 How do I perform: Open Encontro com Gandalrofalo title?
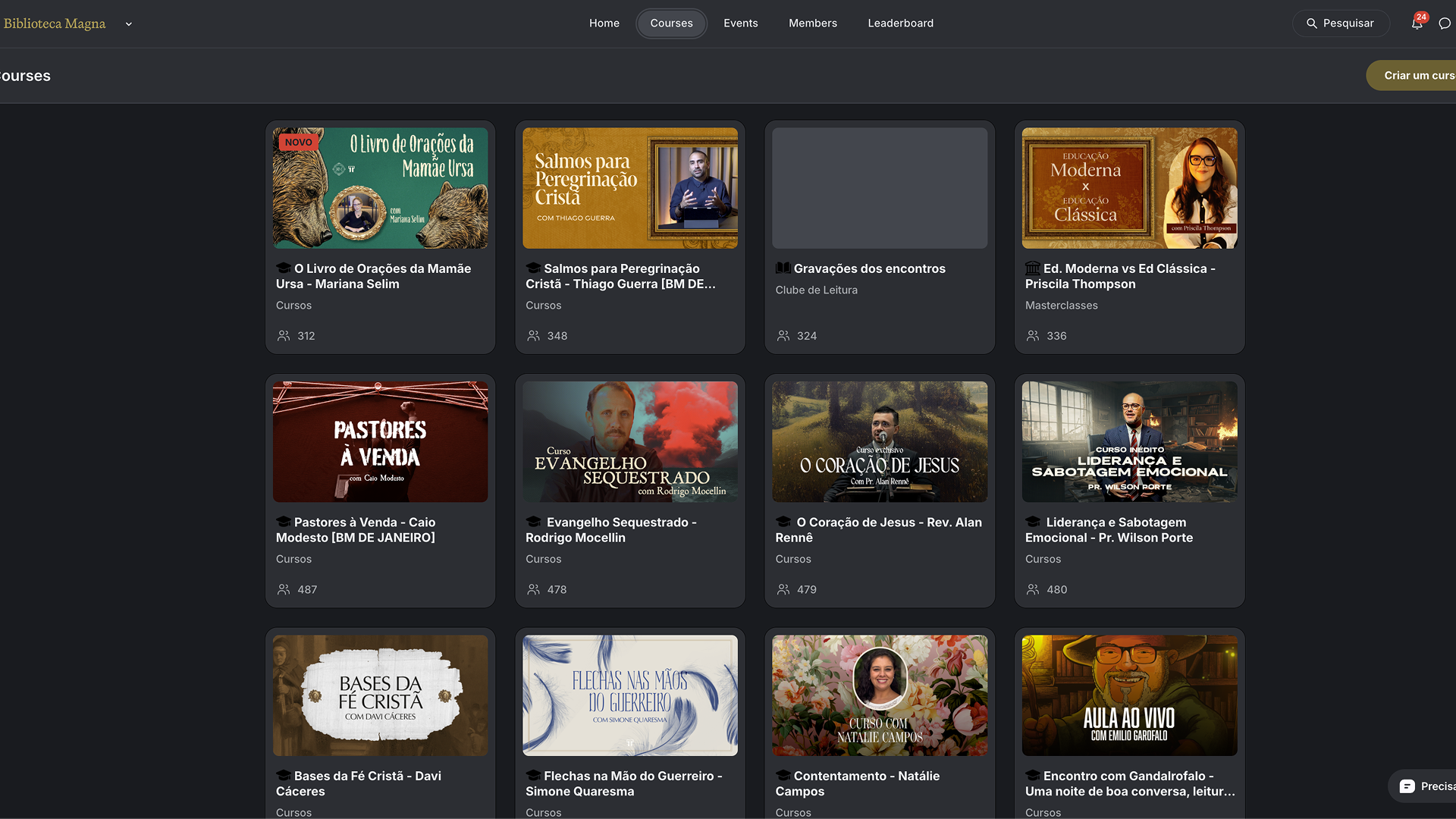pos(1131,783)
